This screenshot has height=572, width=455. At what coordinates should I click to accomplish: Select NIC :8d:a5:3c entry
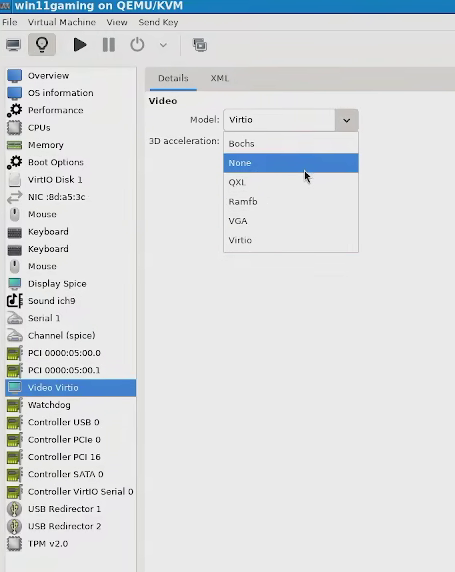(71, 197)
